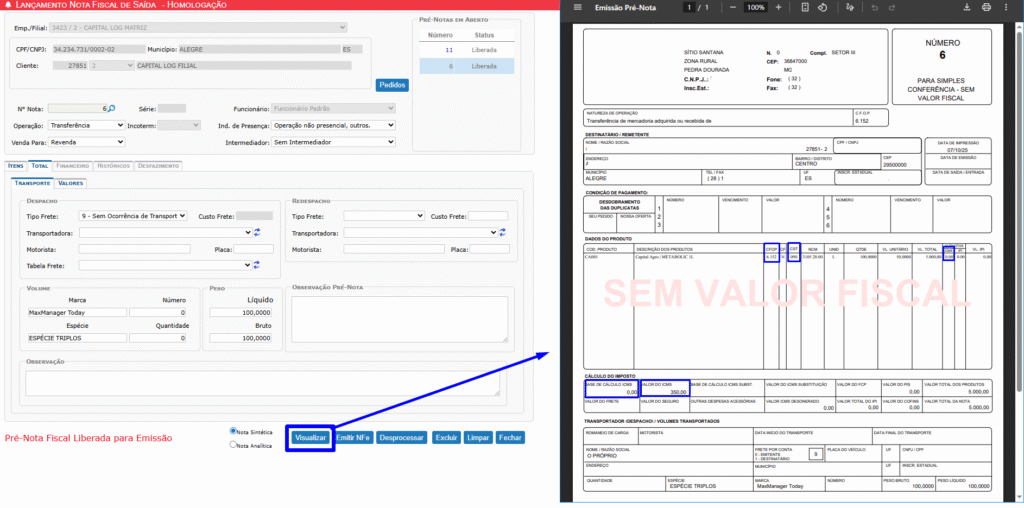The width and height of the screenshot is (1024, 508).
Task: Download the Pré-Nota PDF
Action: click(967, 7)
